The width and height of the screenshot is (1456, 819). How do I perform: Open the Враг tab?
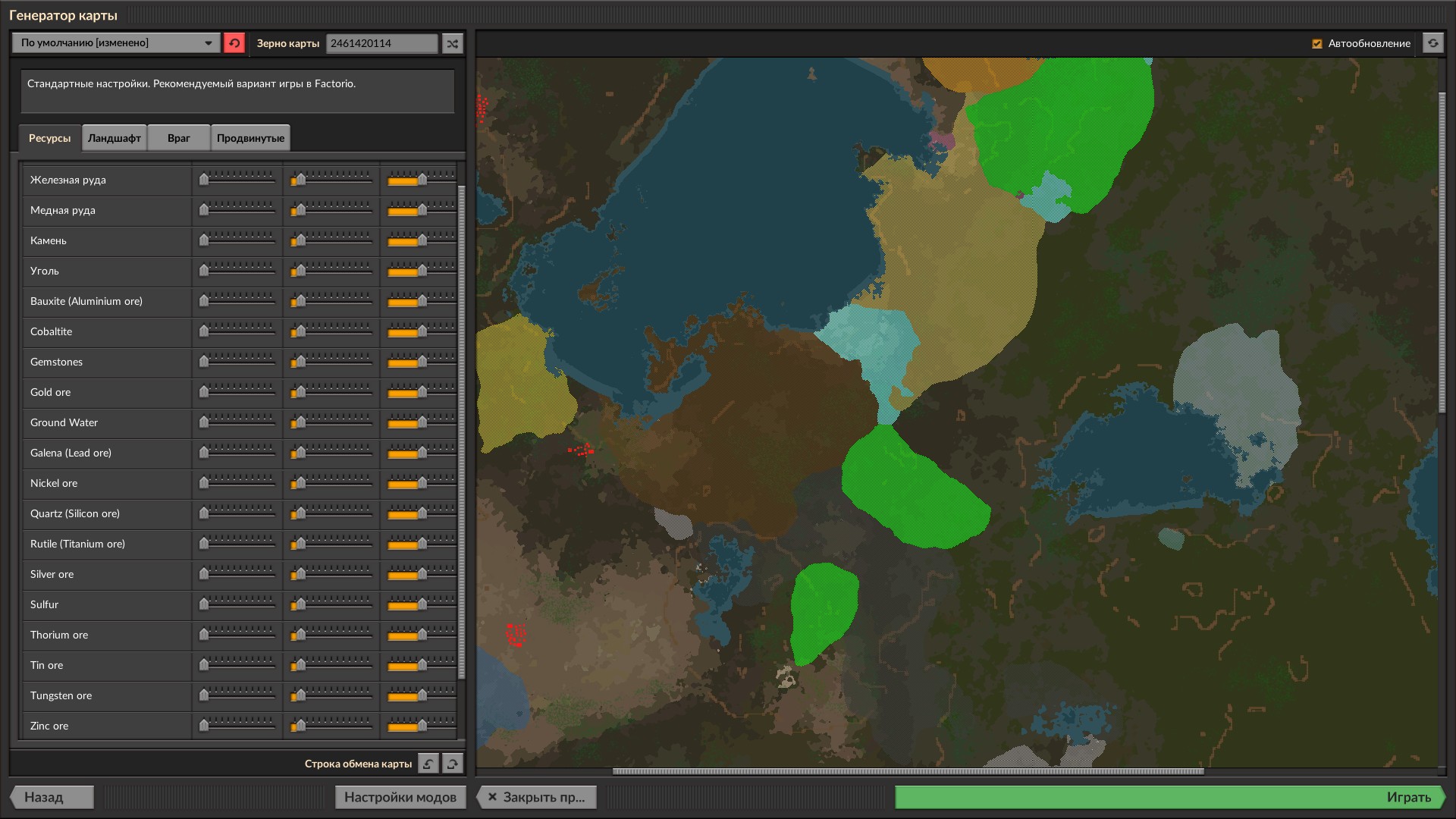179,138
